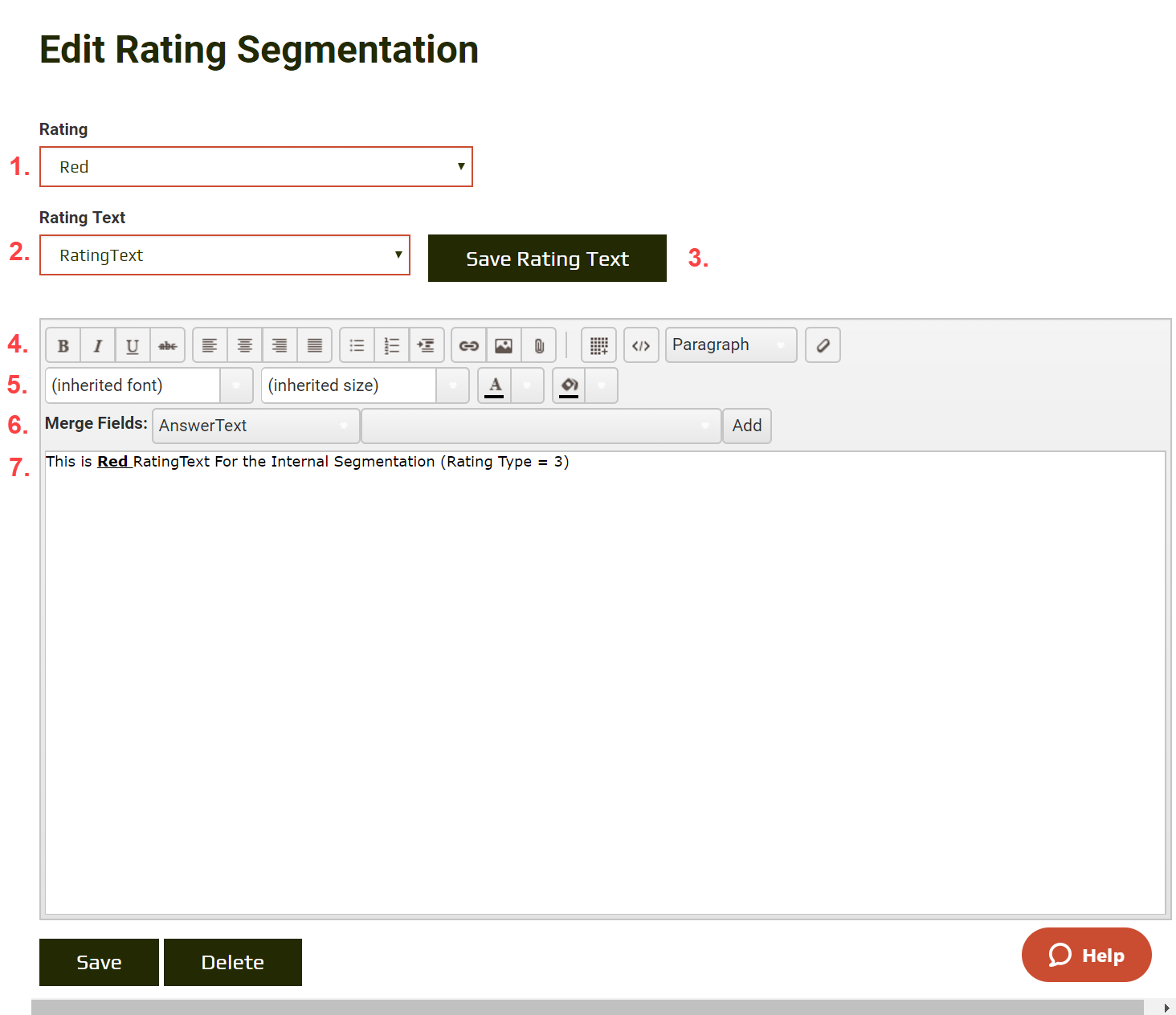Underline the selected text
Screen dimensions: 1176x1015
[x=133, y=344]
